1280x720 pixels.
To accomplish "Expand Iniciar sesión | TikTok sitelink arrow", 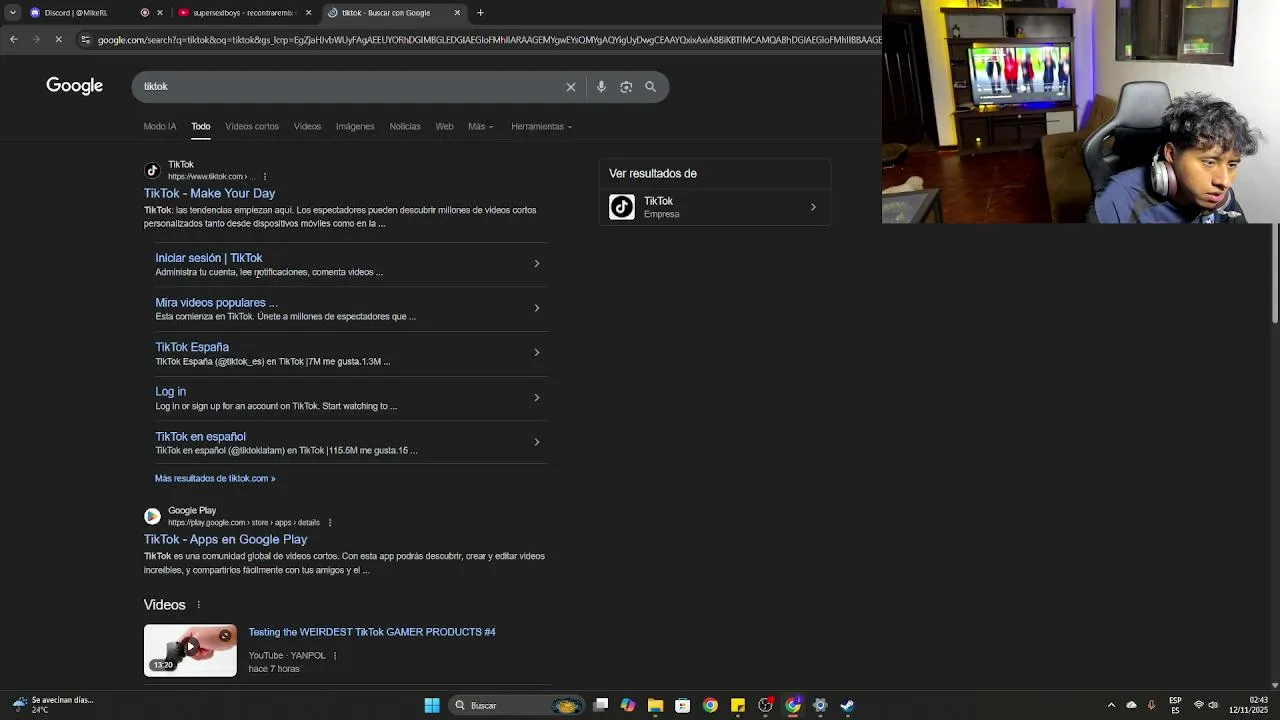I will [536, 264].
